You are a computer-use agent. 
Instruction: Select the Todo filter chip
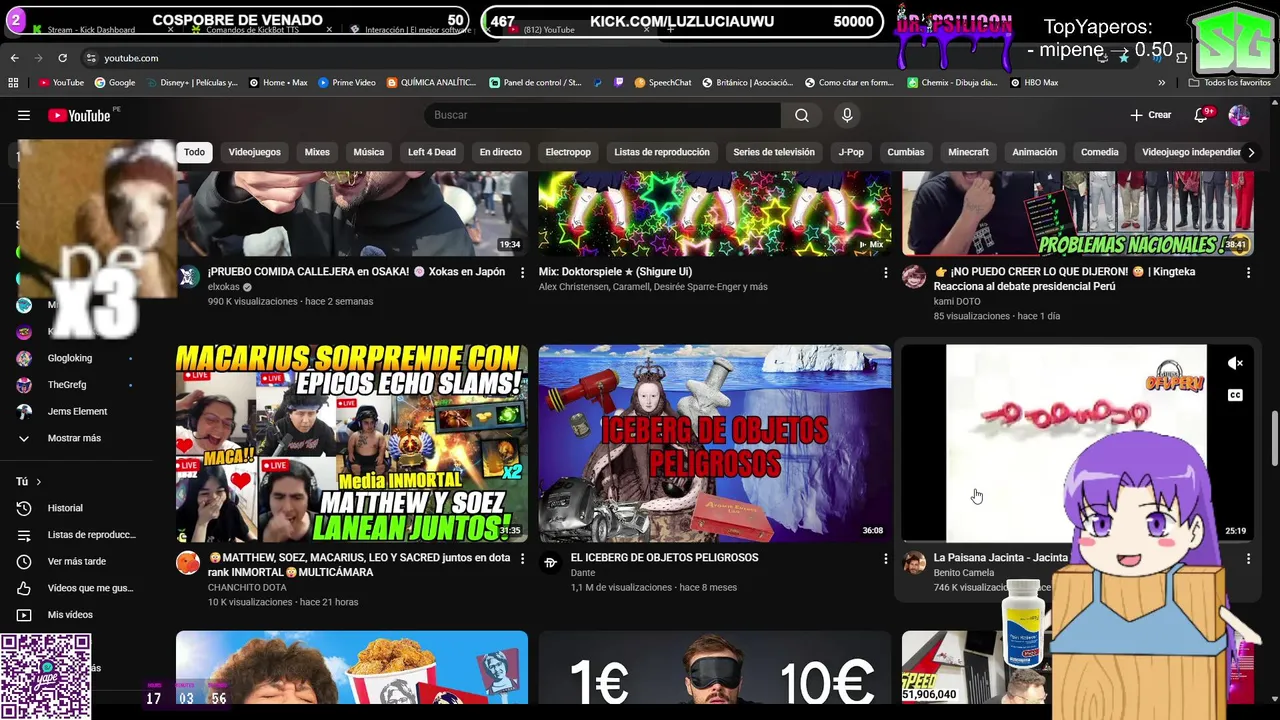194,152
